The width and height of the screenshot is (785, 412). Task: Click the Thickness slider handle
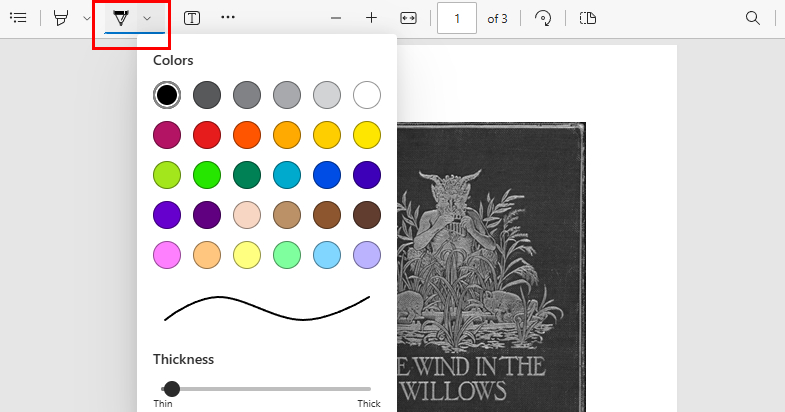pyautogui.click(x=172, y=388)
